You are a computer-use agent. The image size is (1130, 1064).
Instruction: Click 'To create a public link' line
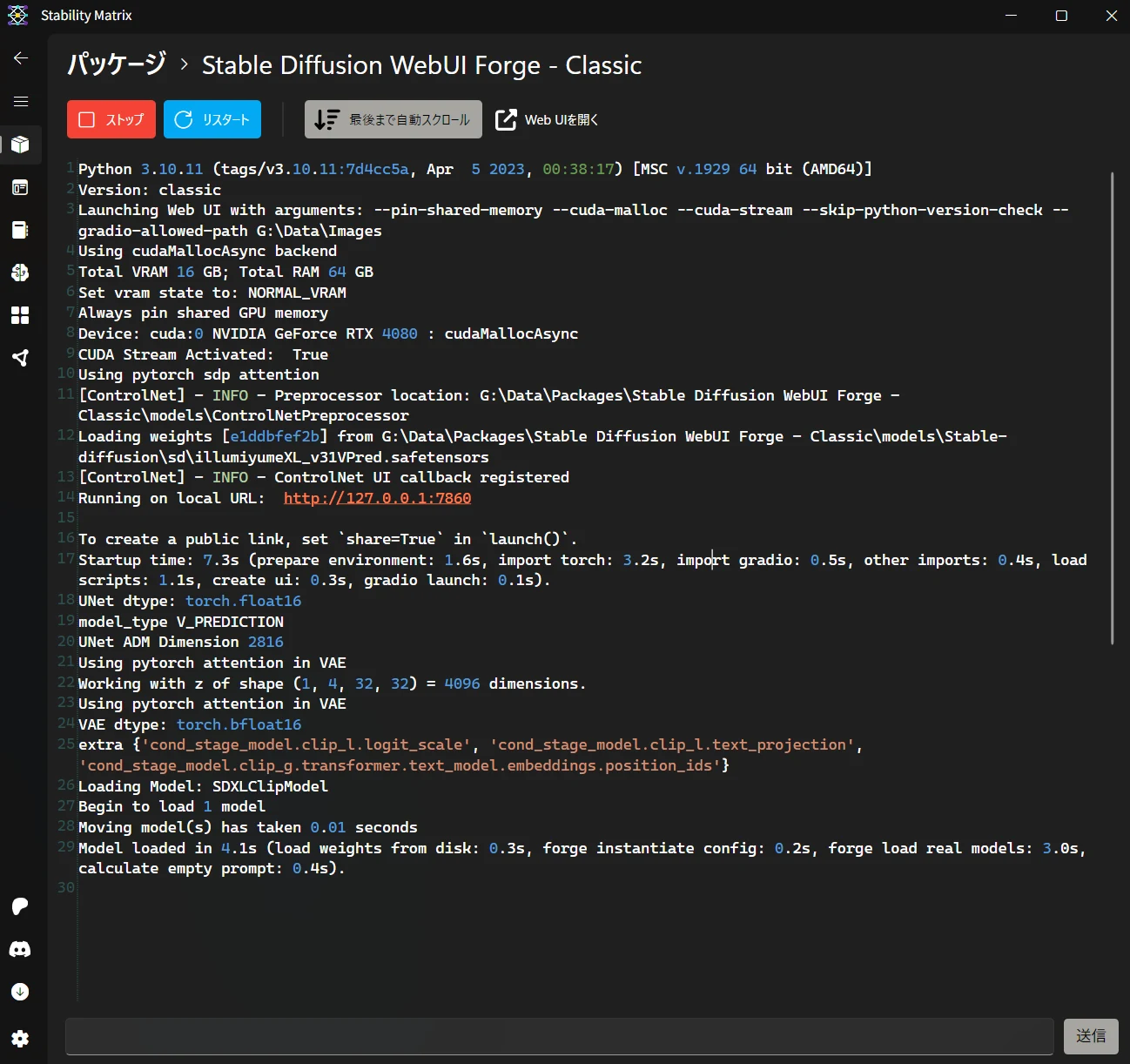pyautogui.click(x=328, y=539)
